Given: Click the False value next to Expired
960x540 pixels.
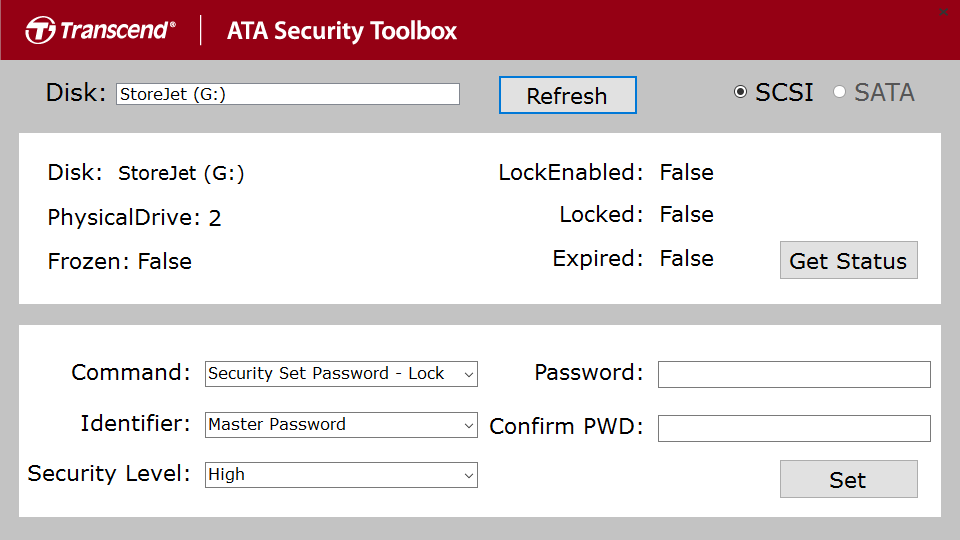Looking at the screenshot, I should pos(686,258).
